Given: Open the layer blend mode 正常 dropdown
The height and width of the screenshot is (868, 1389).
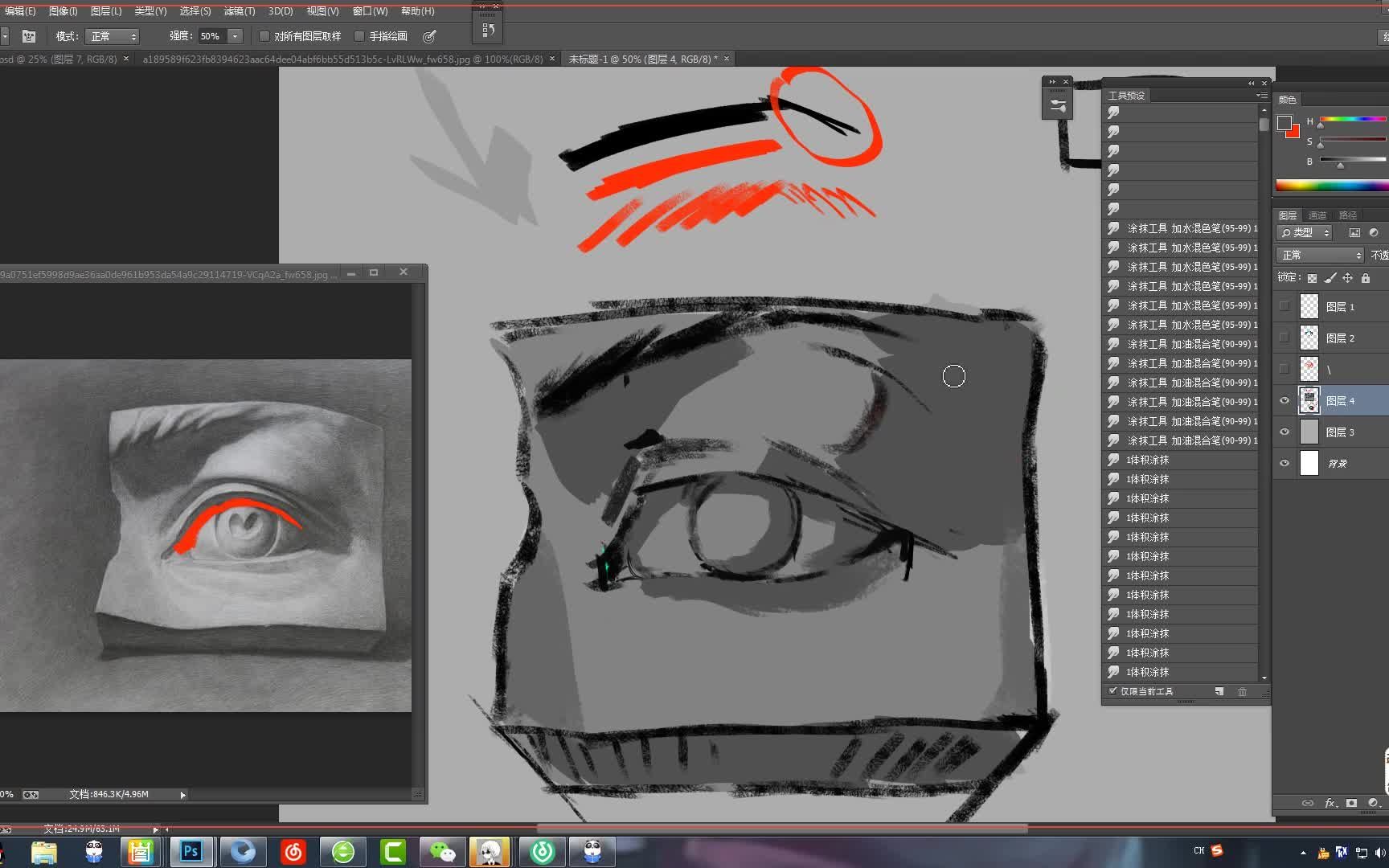Looking at the screenshot, I should [x=1321, y=255].
